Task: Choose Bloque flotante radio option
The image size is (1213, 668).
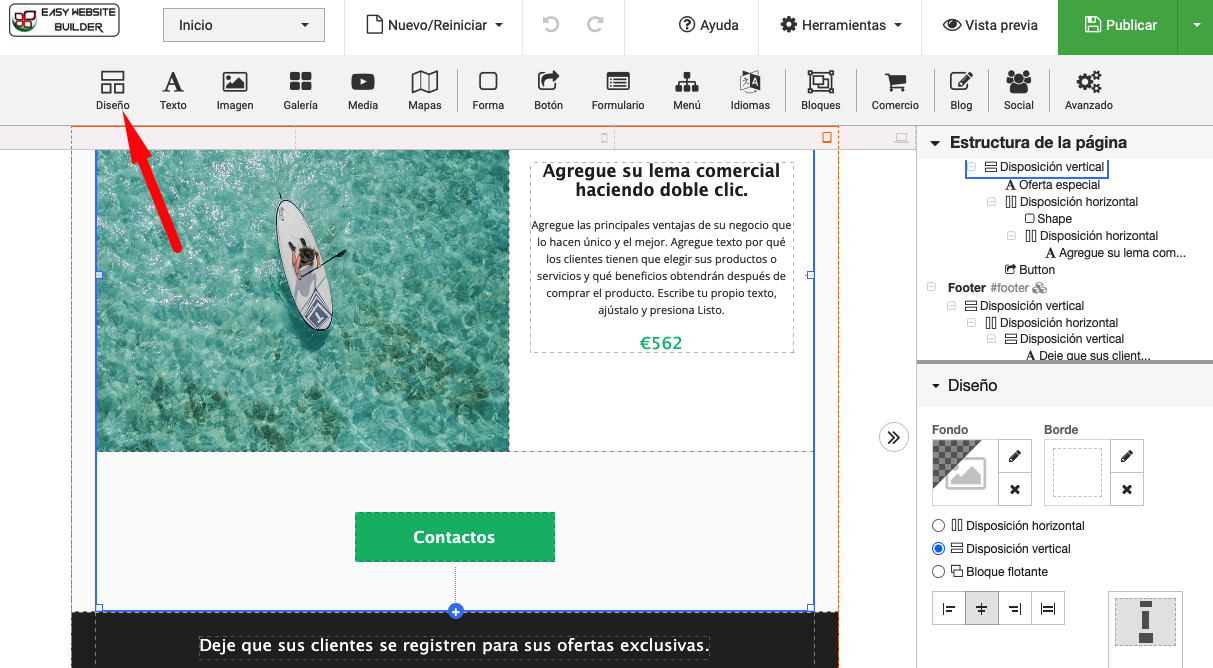Action: click(x=938, y=572)
